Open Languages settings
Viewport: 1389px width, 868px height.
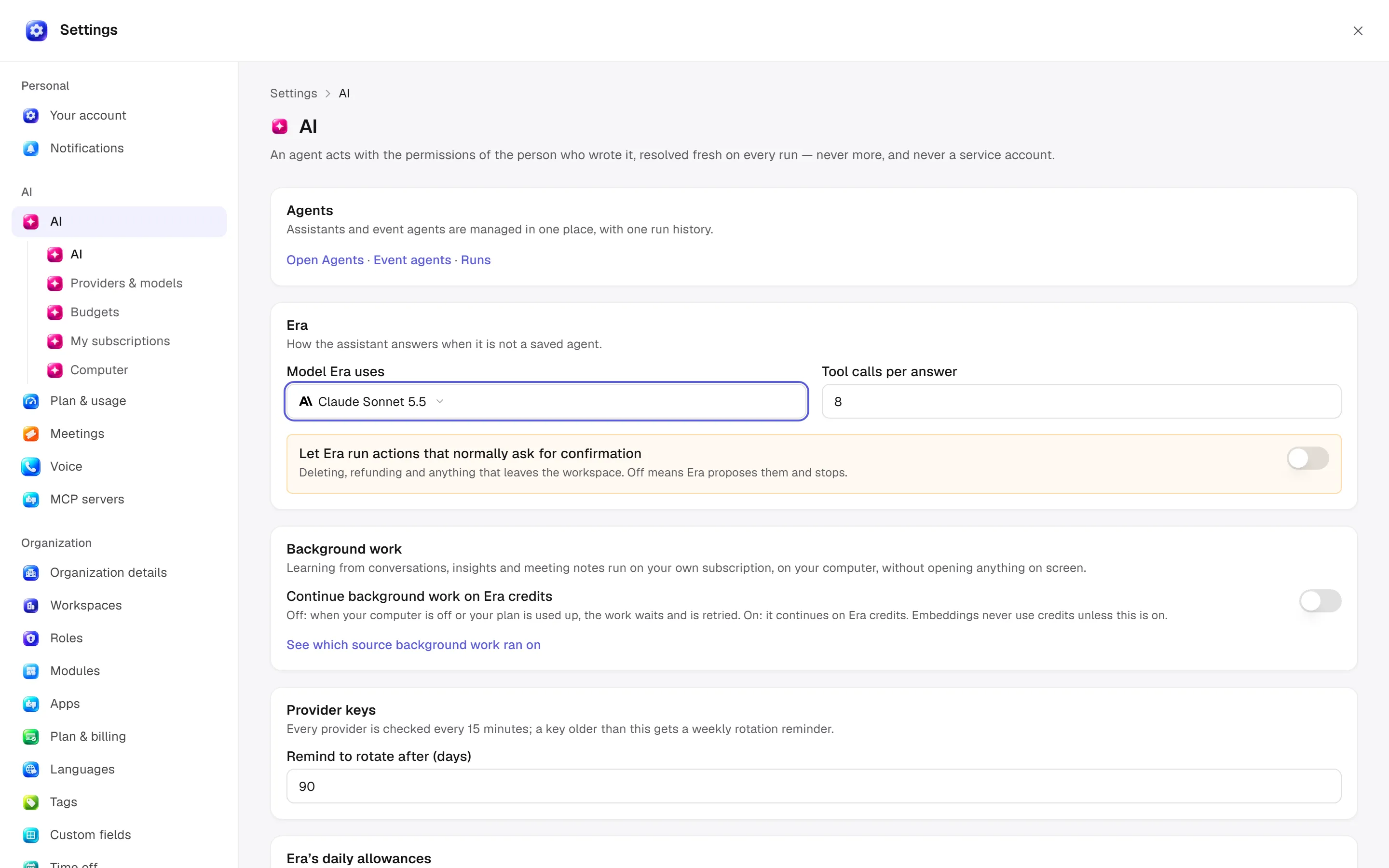pos(119,769)
